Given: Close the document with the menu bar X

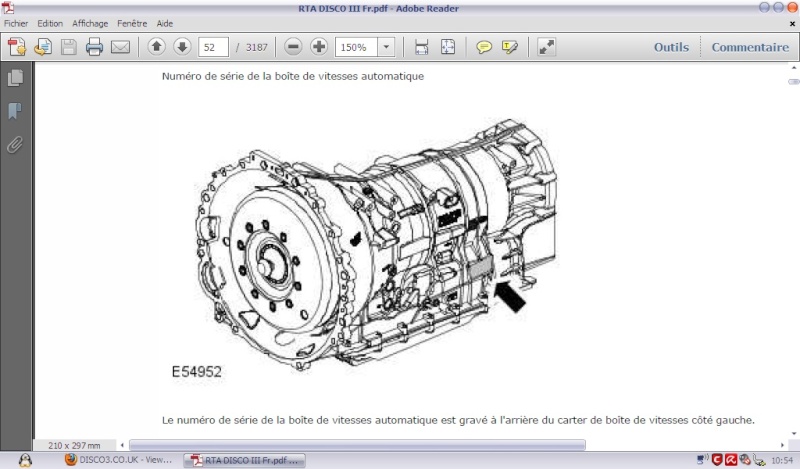Looking at the screenshot, I should coord(792,23).
